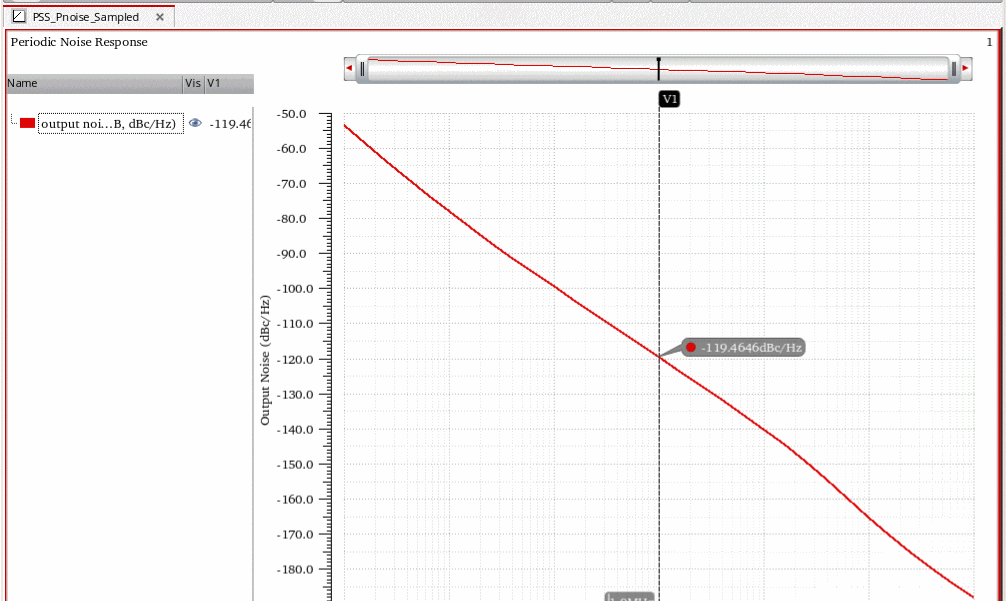1006x602 pixels.
Task: Click the graph icon on PSS_Pnoise_Sampled tab
Action: click(x=19, y=17)
